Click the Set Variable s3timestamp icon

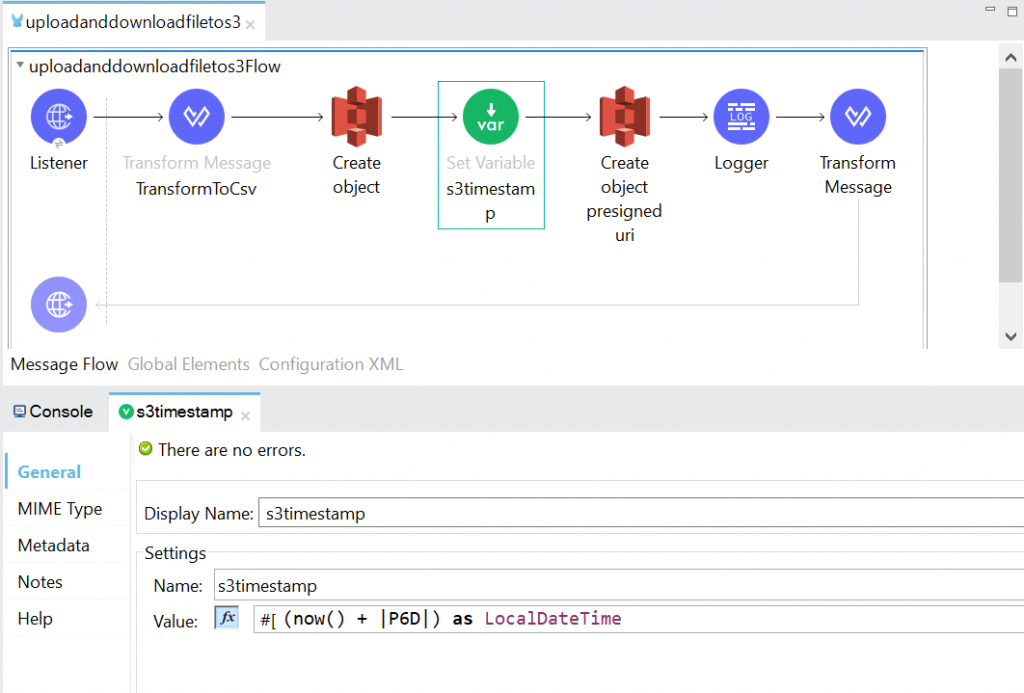(490, 116)
